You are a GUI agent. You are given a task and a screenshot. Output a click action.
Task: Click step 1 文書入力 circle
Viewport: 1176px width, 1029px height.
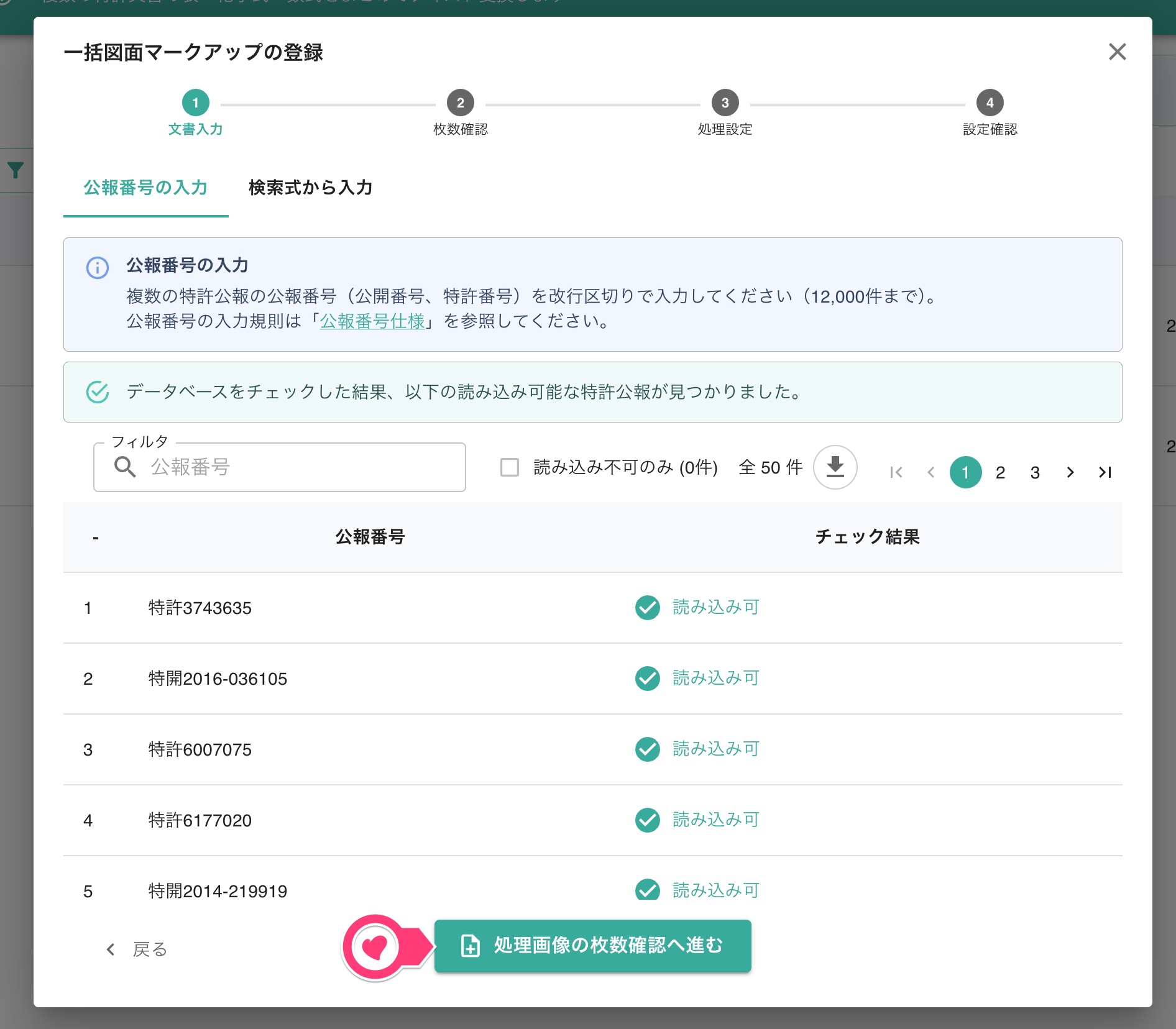pos(195,103)
